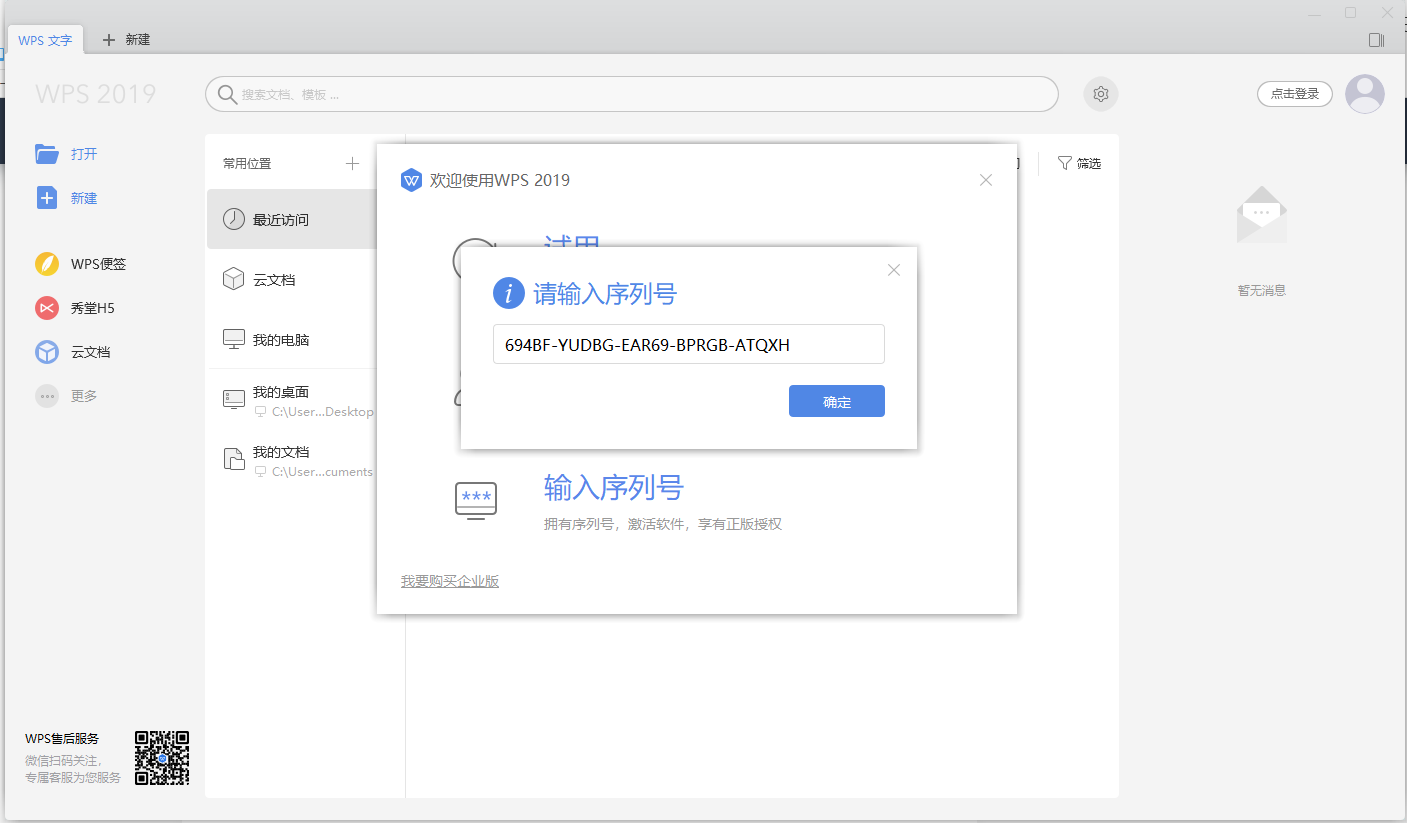Click the 点击登录 button

pos(1295,94)
